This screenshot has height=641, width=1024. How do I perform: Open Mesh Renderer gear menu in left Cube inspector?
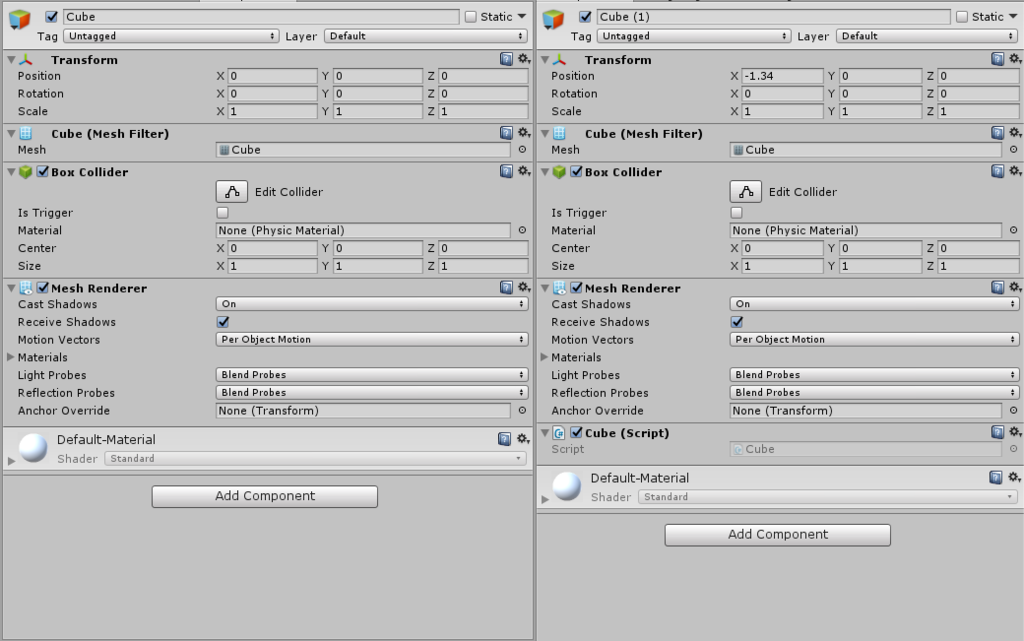[x=524, y=288]
